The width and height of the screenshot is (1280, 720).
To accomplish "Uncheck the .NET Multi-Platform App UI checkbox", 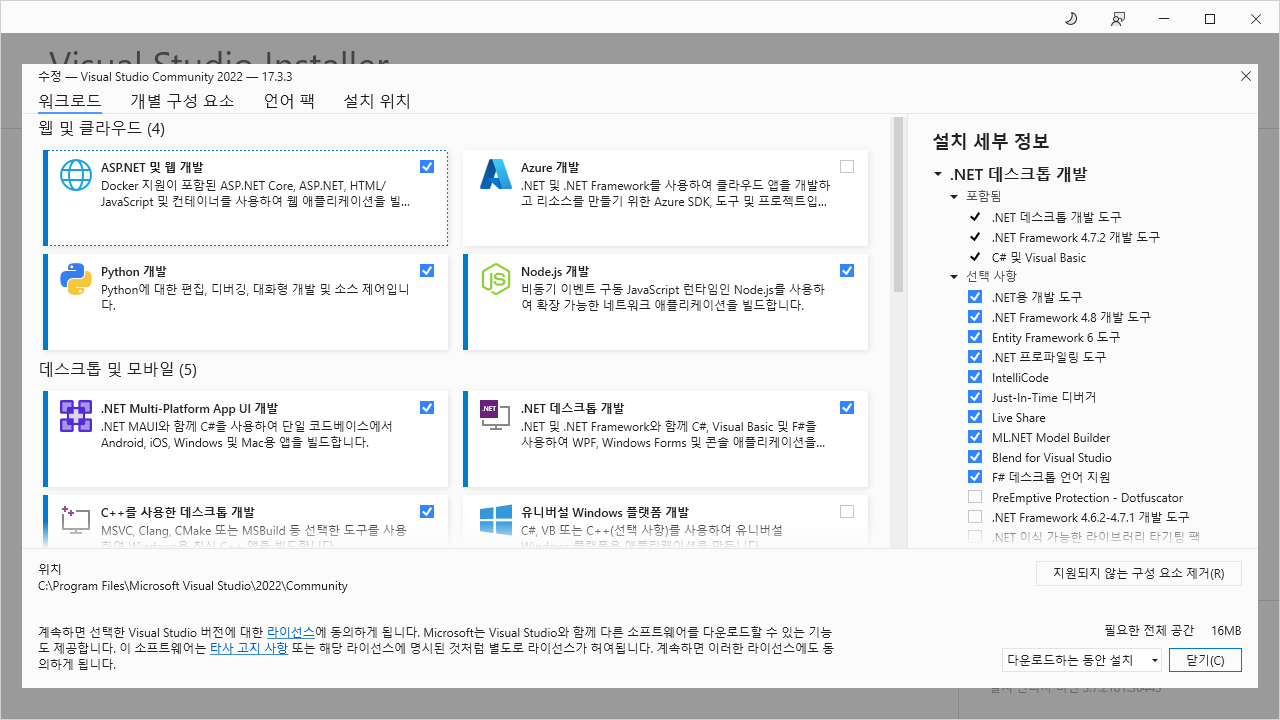I will [427, 408].
